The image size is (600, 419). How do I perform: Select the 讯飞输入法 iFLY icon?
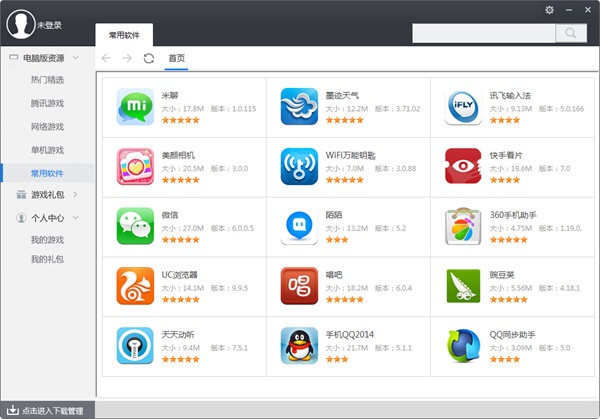463,107
